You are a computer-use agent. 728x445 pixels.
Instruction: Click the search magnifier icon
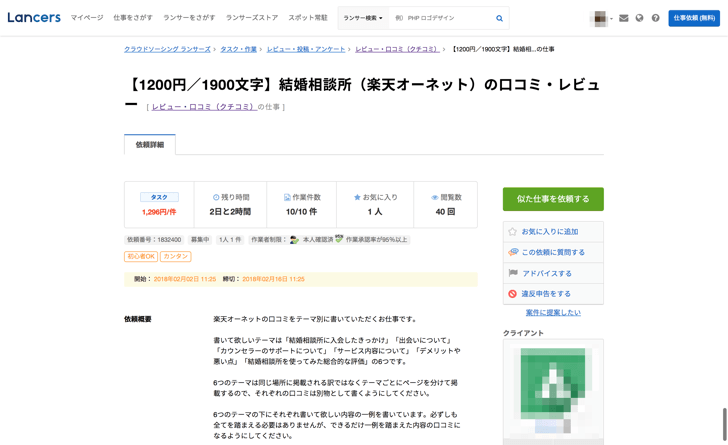click(499, 18)
